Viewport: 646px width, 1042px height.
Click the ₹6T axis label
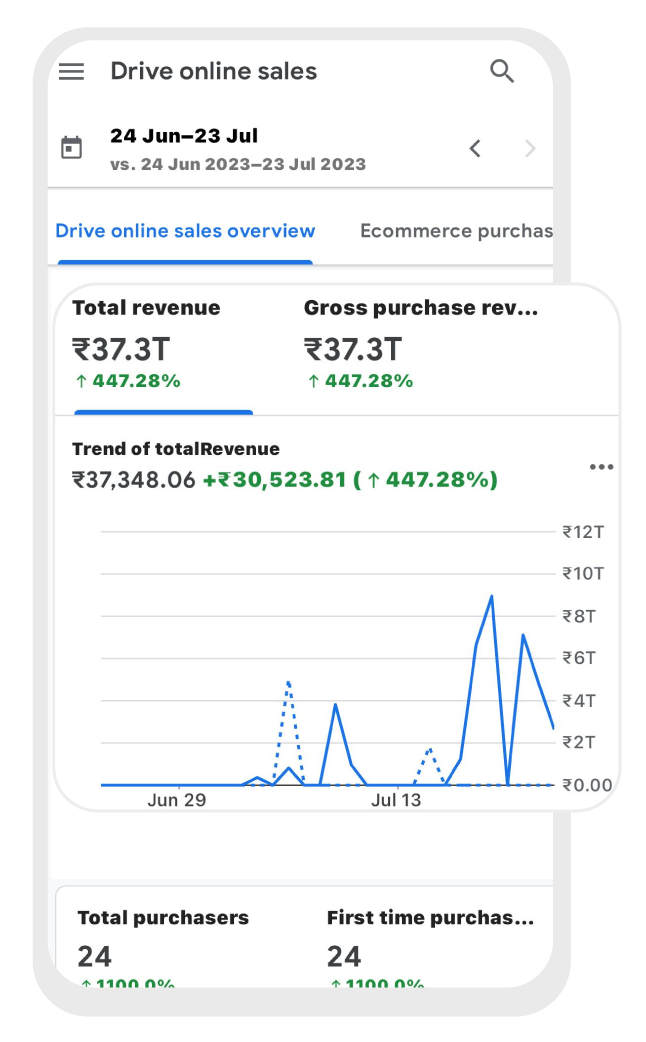579,658
